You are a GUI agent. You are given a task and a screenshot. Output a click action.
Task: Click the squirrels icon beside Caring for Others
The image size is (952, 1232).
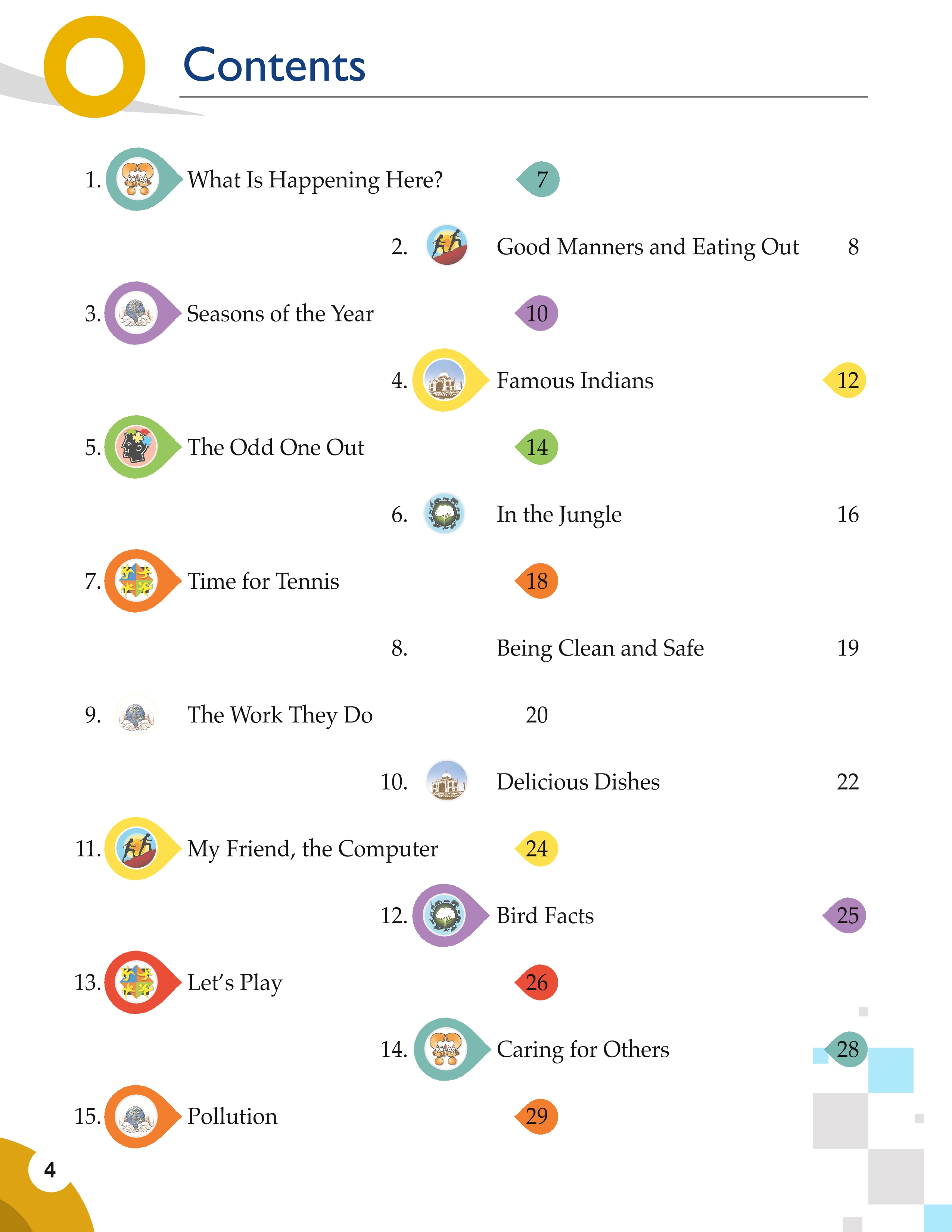click(445, 1049)
